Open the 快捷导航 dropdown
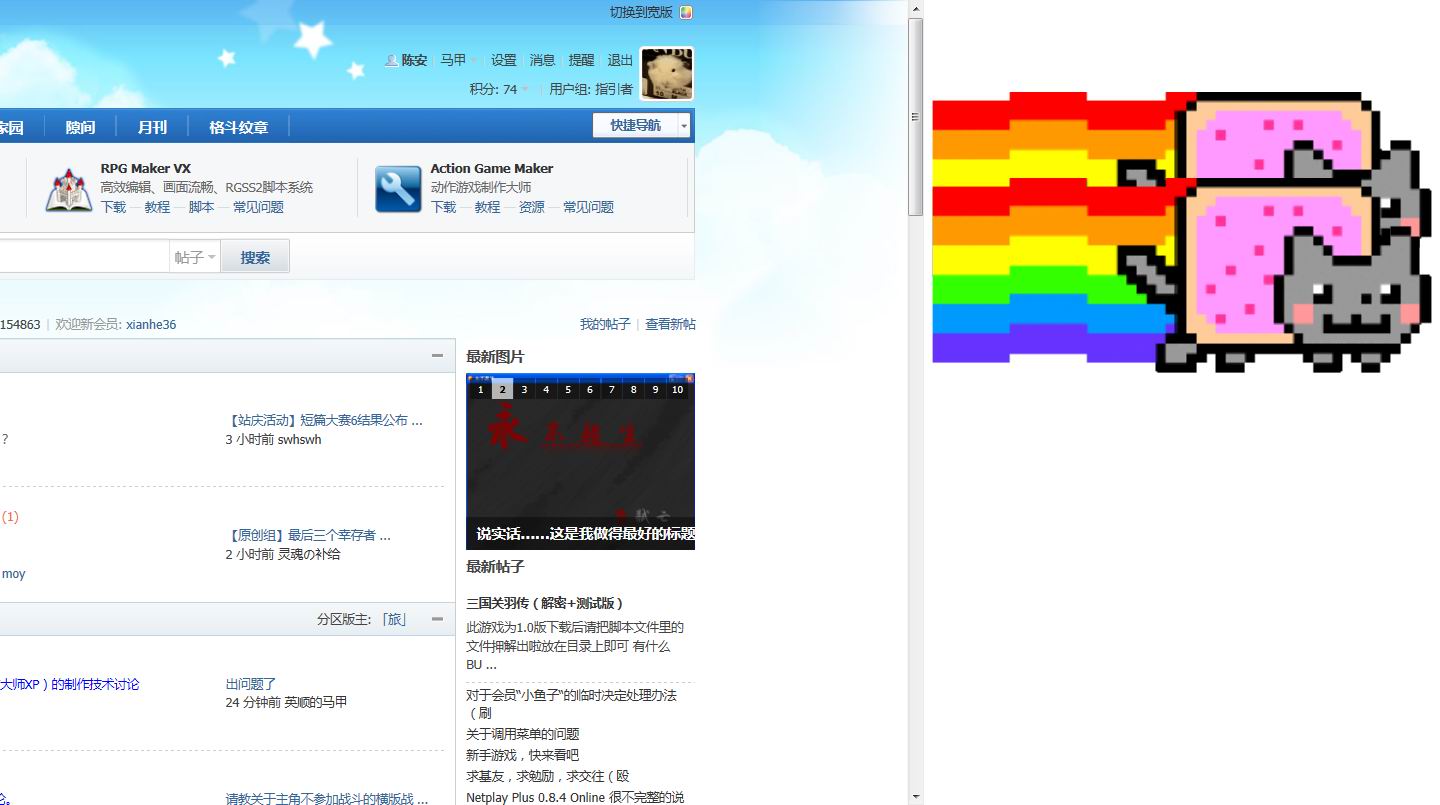Viewport: 1440px width, 805px height. [x=642, y=125]
